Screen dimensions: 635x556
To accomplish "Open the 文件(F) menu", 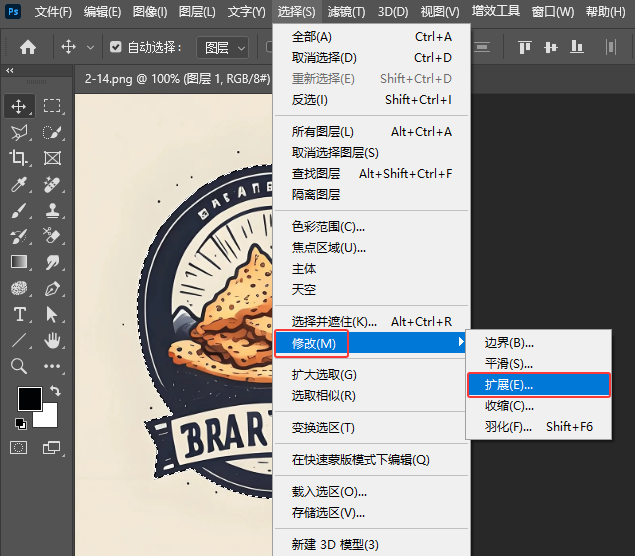I will click(x=53, y=12).
